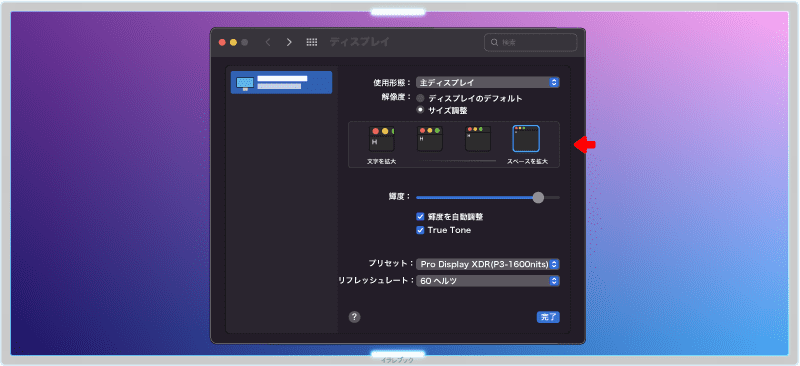Click the 輝度 brightness slider knob
The image size is (800, 366).
point(538,198)
